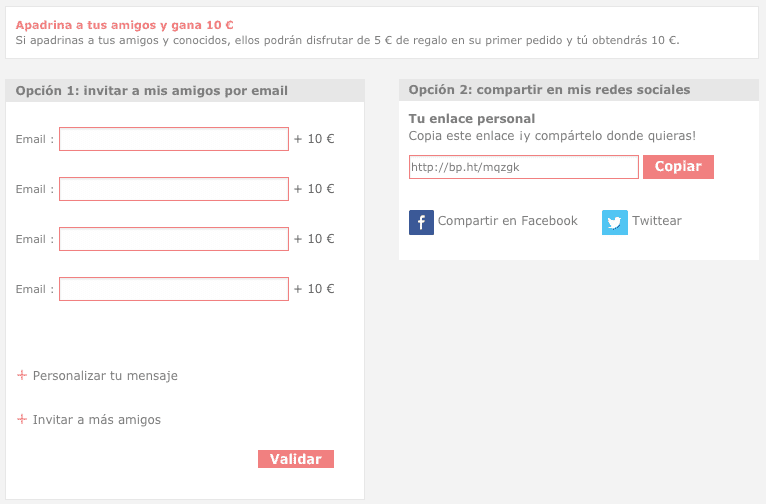Screen dimensions: 766x504
Task: Focus the third Email input field
Action: tap(174, 239)
